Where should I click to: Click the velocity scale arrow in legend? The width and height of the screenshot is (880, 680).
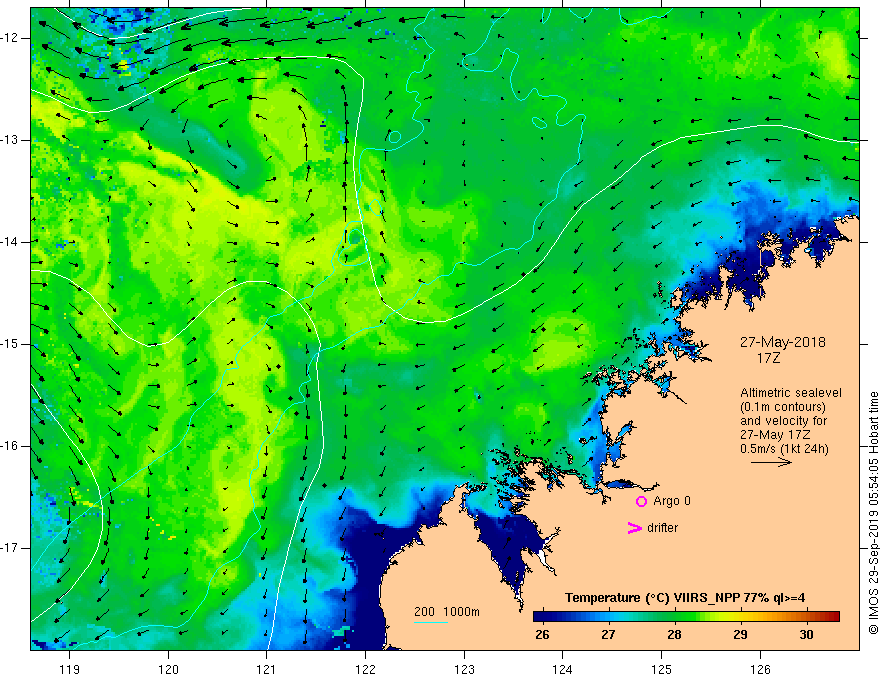coord(771,462)
